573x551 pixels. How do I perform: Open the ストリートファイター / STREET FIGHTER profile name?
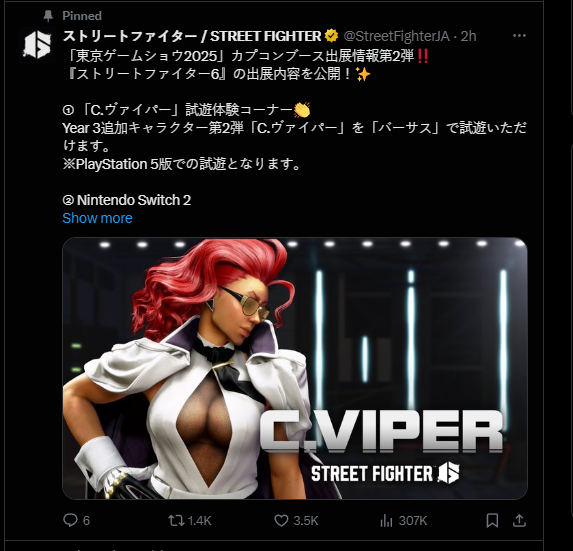pyautogui.click(x=191, y=36)
